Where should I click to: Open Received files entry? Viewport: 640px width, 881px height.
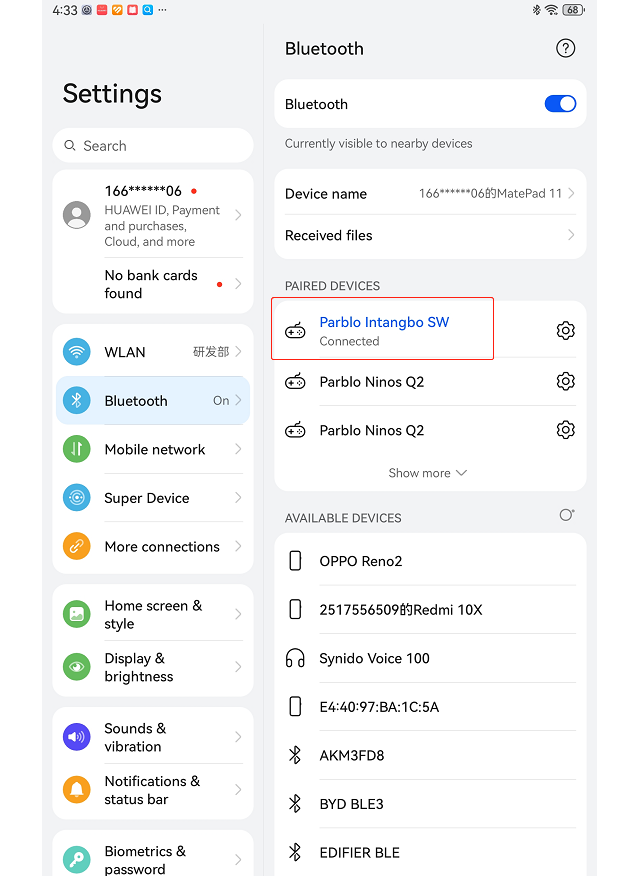(x=430, y=235)
